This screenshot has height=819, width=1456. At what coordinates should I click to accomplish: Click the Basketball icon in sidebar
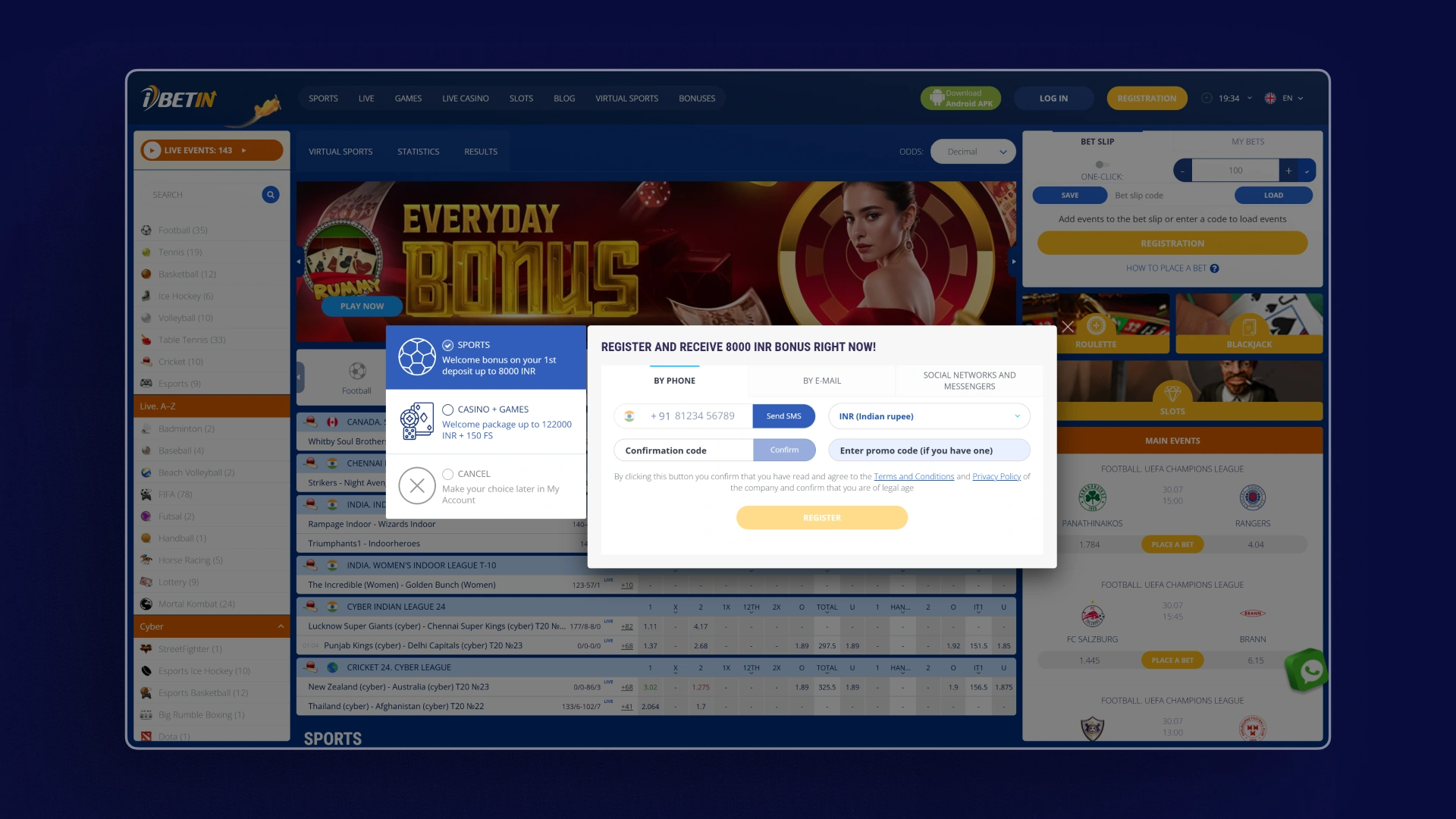tap(146, 275)
